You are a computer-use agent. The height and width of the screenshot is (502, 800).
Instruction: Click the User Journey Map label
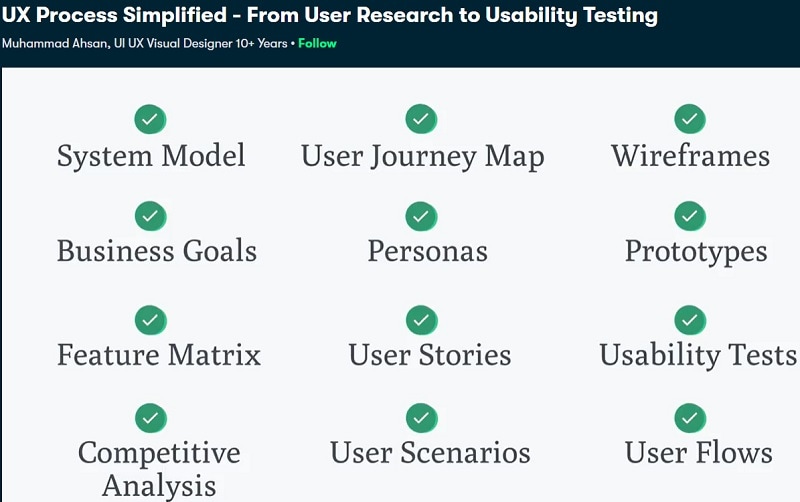[x=422, y=157]
